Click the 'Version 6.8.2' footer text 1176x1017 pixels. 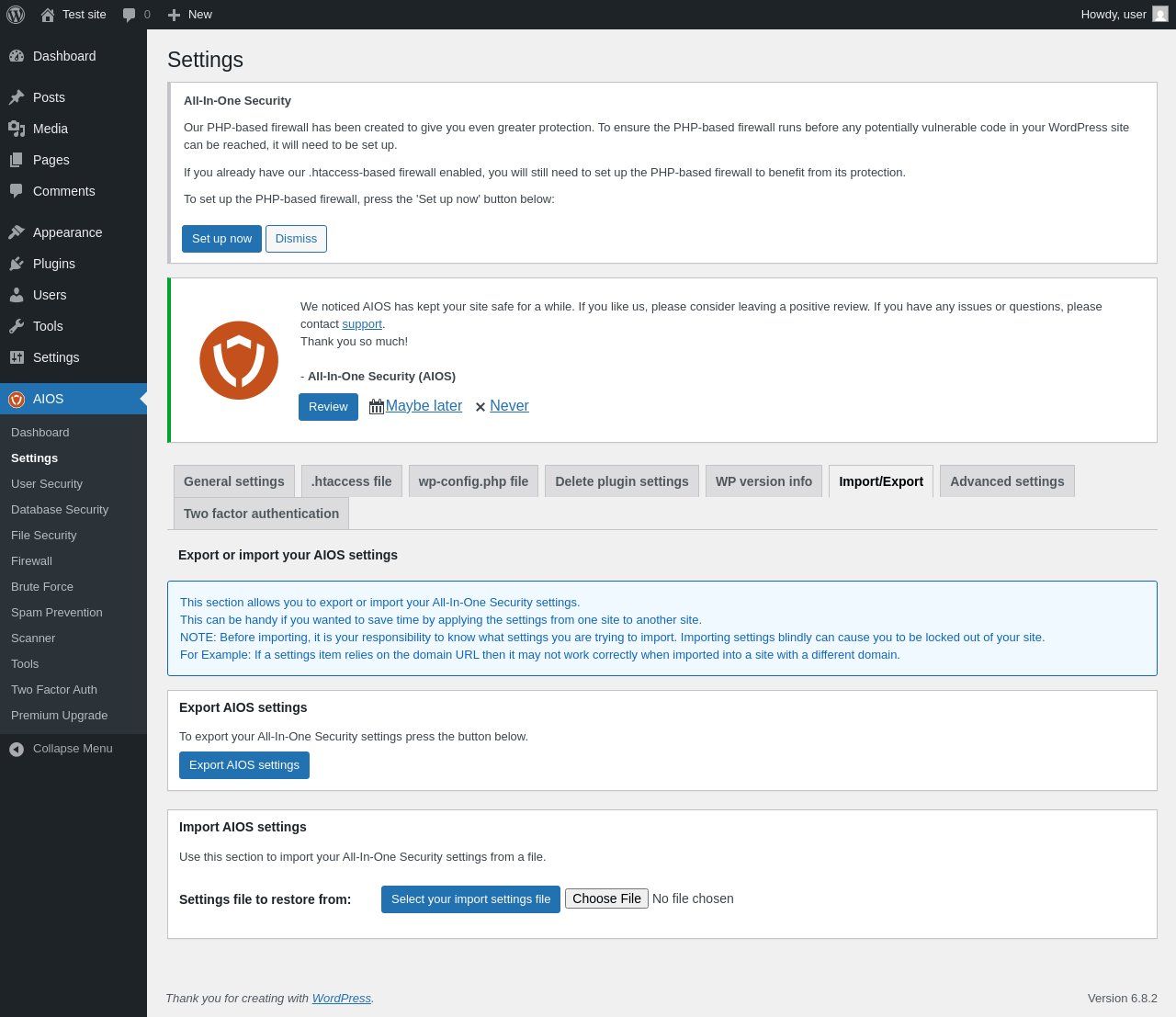pyautogui.click(x=1123, y=999)
